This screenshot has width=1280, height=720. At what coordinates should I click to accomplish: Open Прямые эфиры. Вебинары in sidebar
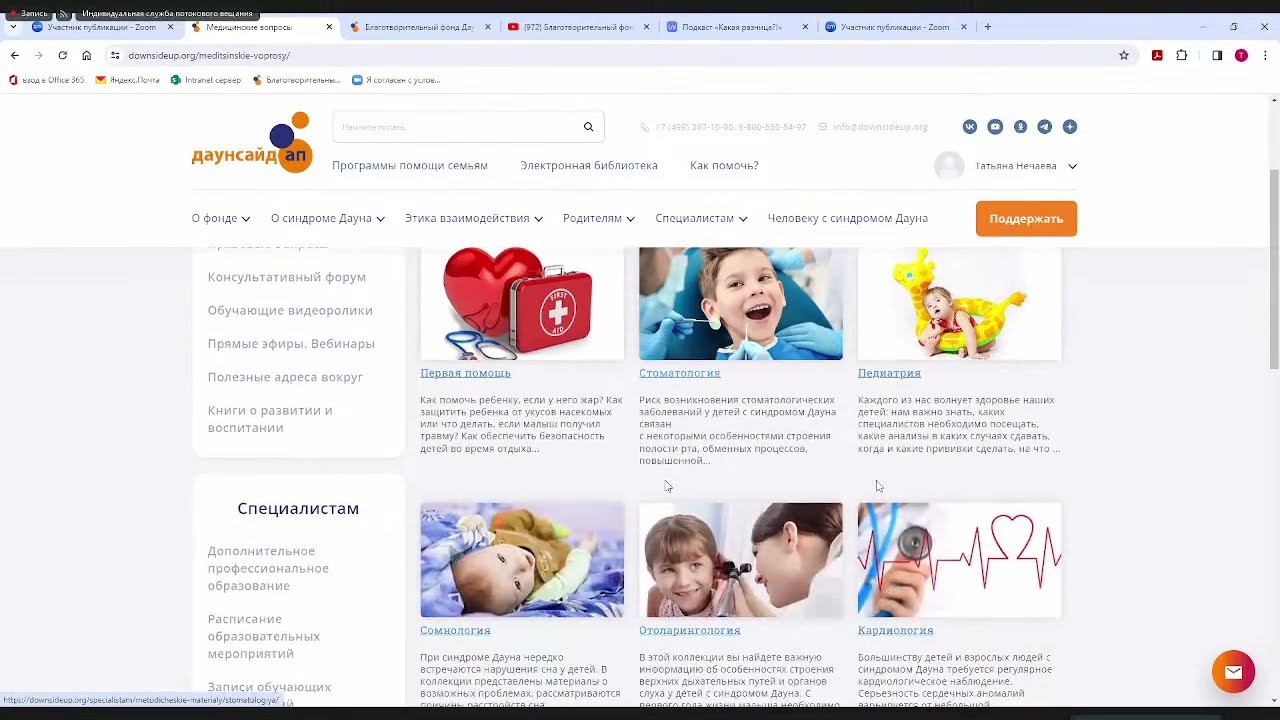291,344
